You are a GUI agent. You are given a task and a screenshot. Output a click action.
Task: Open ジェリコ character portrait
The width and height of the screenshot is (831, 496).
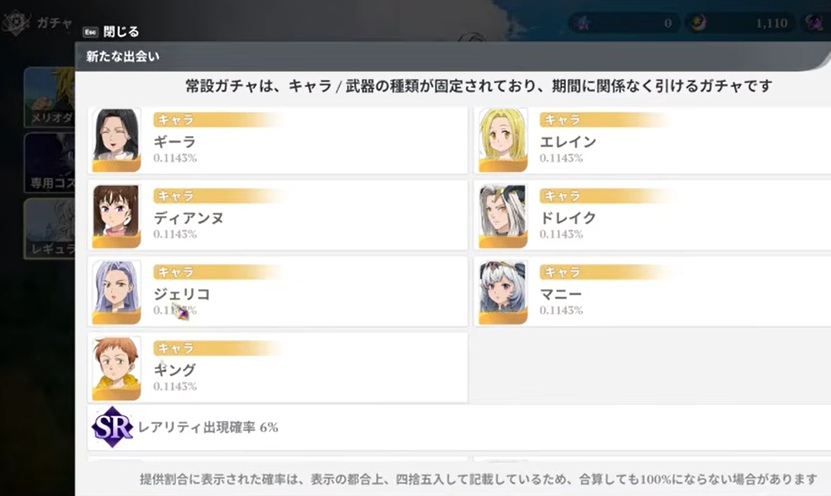pos(116,290)
